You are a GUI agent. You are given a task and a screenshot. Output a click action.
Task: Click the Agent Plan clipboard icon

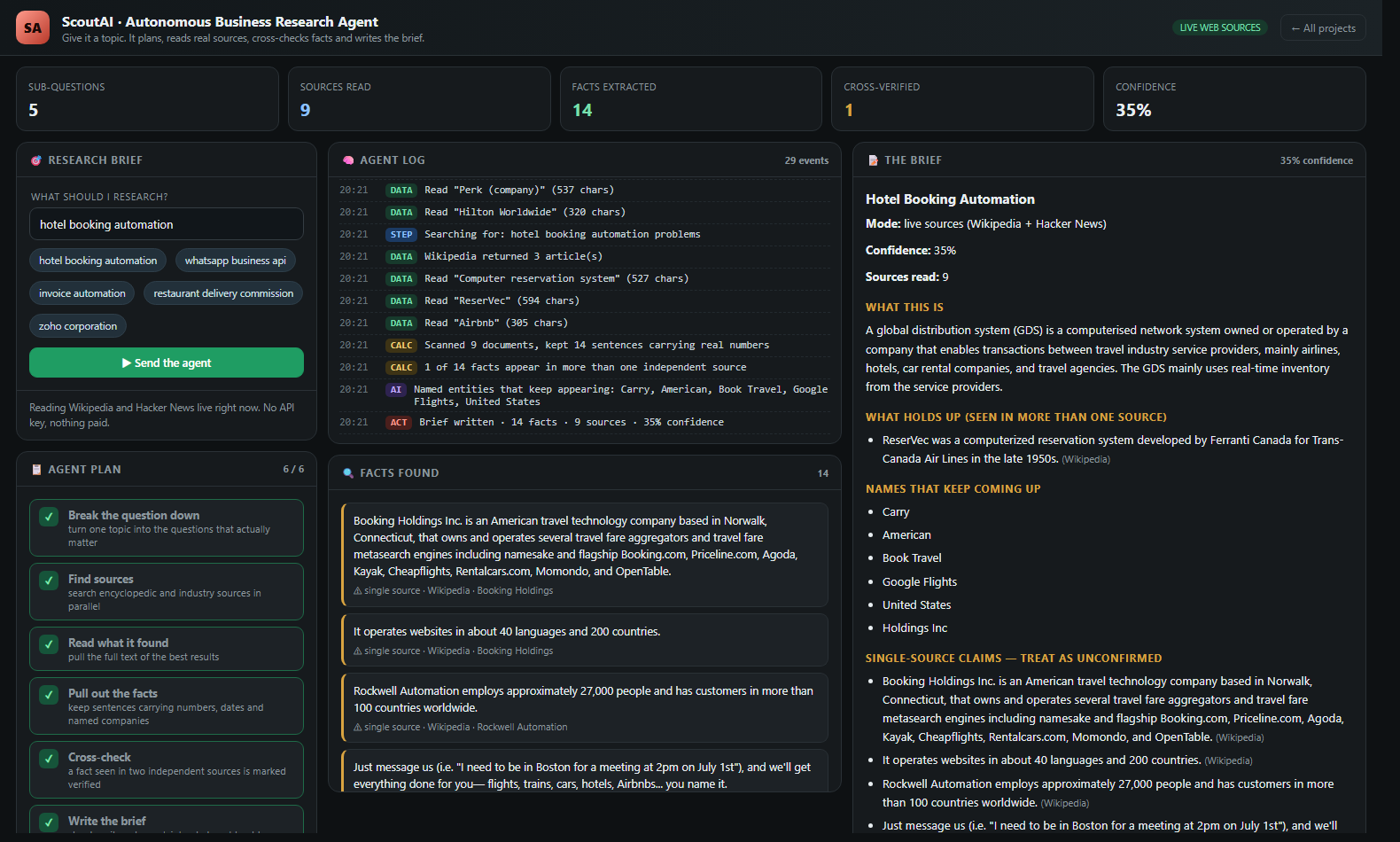coord(36,470)
